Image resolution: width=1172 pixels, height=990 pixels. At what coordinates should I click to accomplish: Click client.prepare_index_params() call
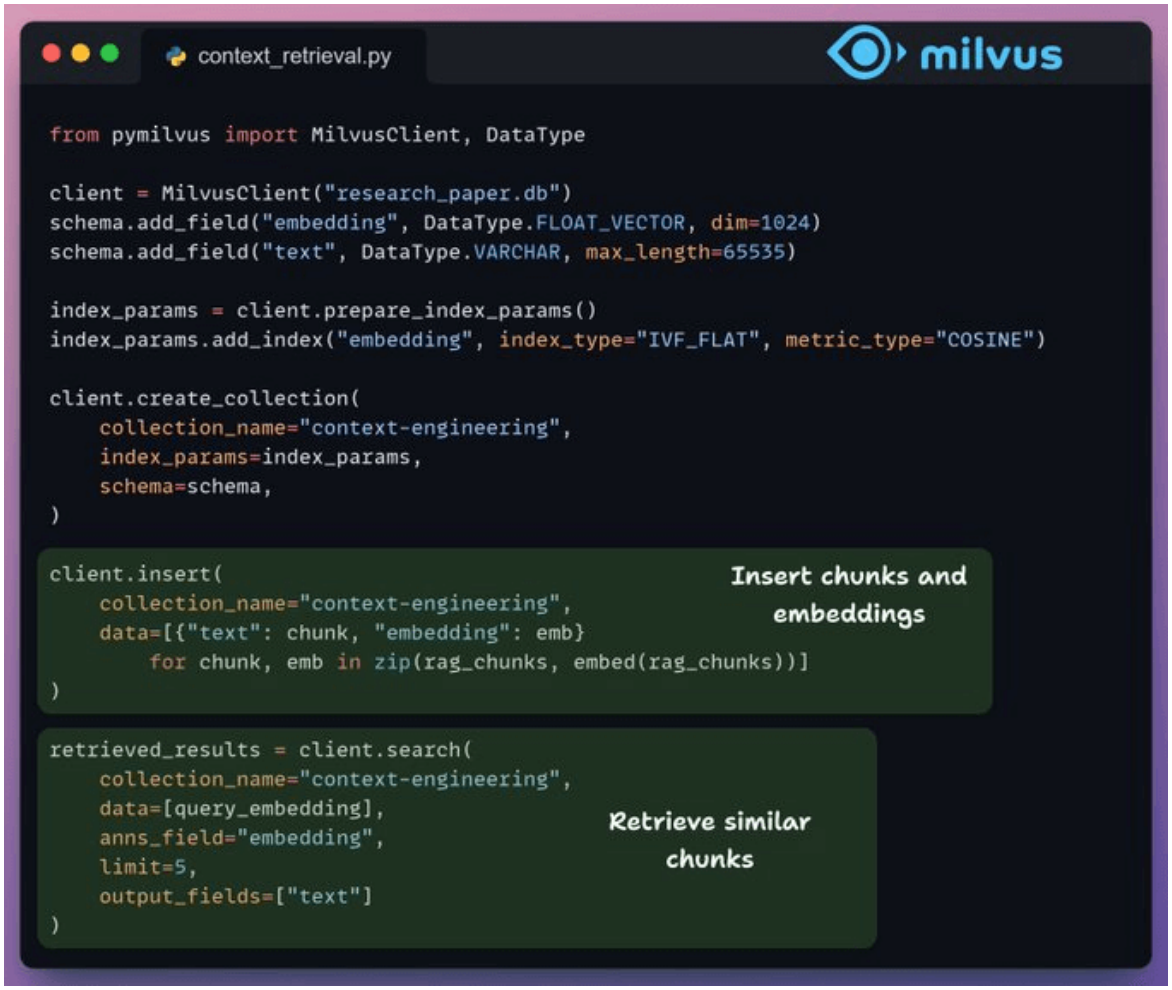click(416, 310)
